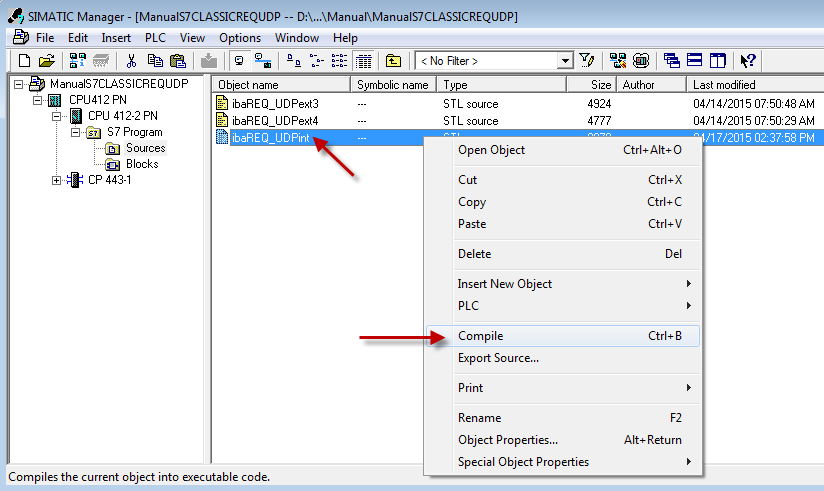Sort by Size column header
This screenshot has width=824, height=491.
pyautogui.click(x=591, y=85)
